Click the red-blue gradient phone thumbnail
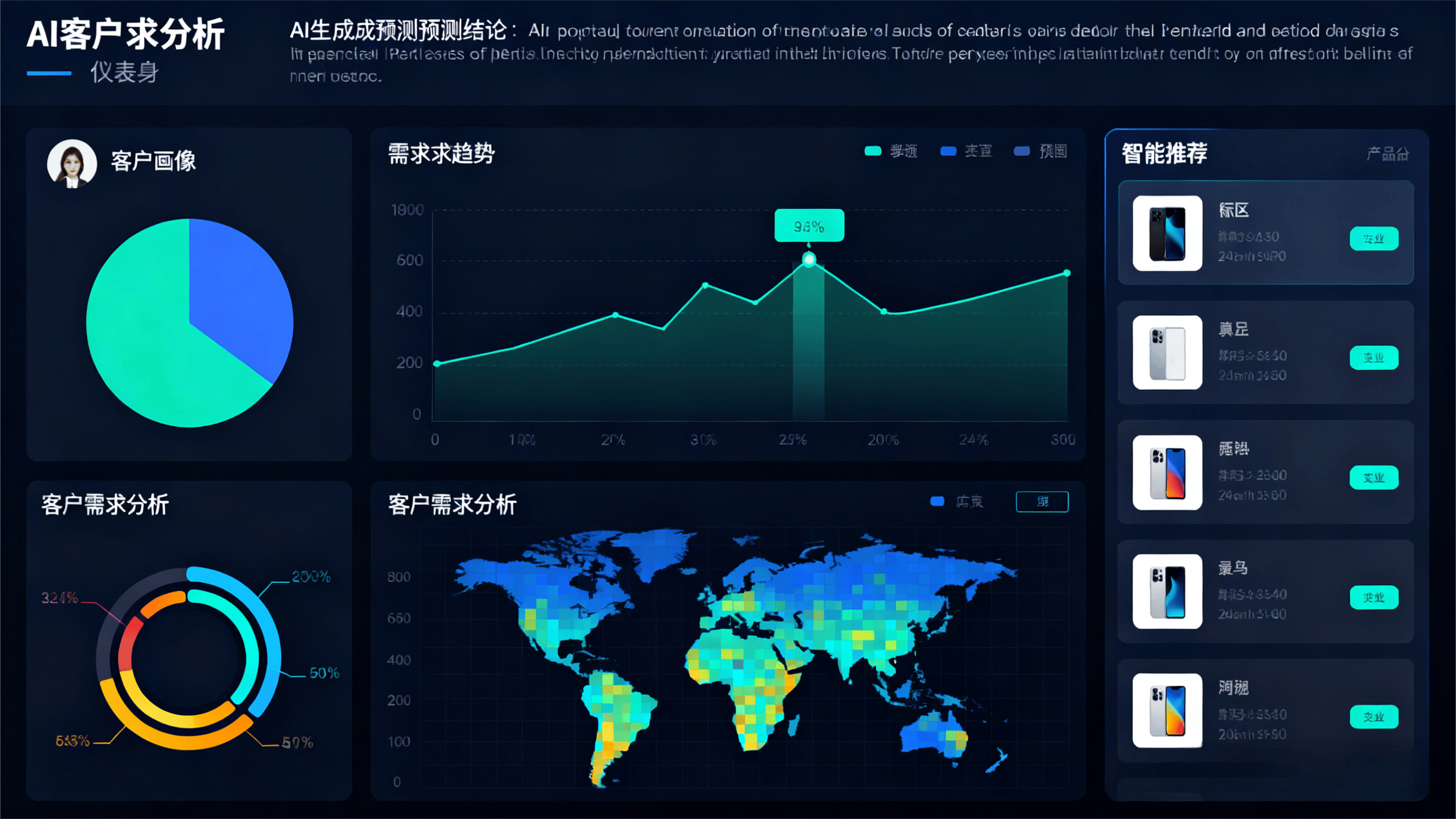 1167,472
